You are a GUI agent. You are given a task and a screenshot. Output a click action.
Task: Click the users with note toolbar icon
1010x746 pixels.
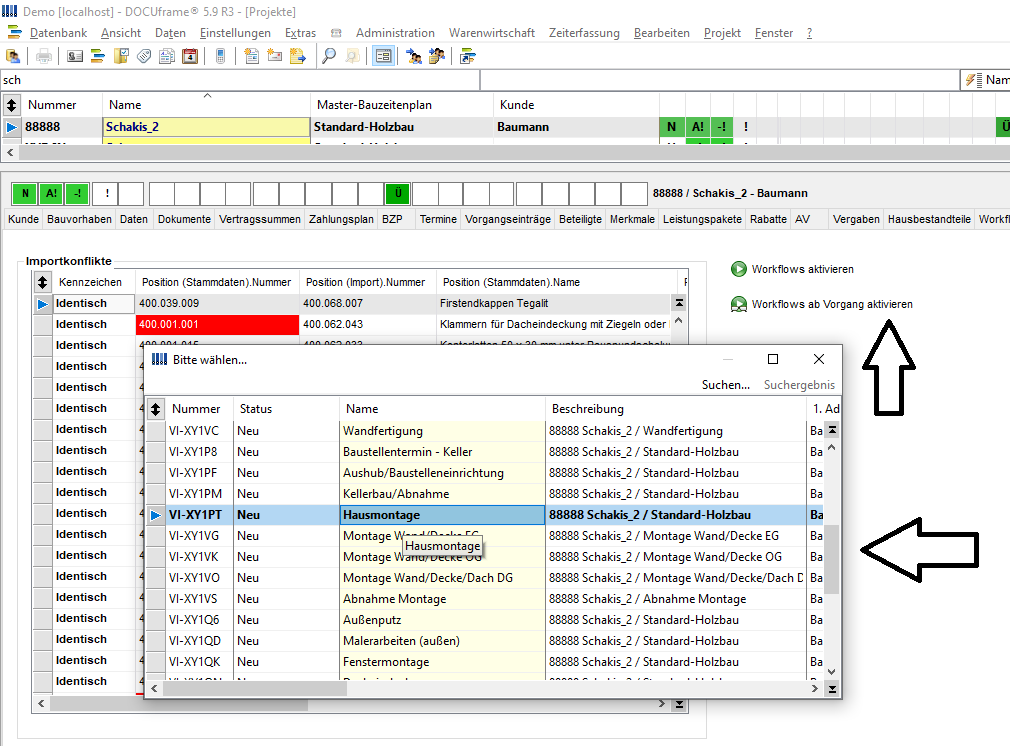coord(437,57)
